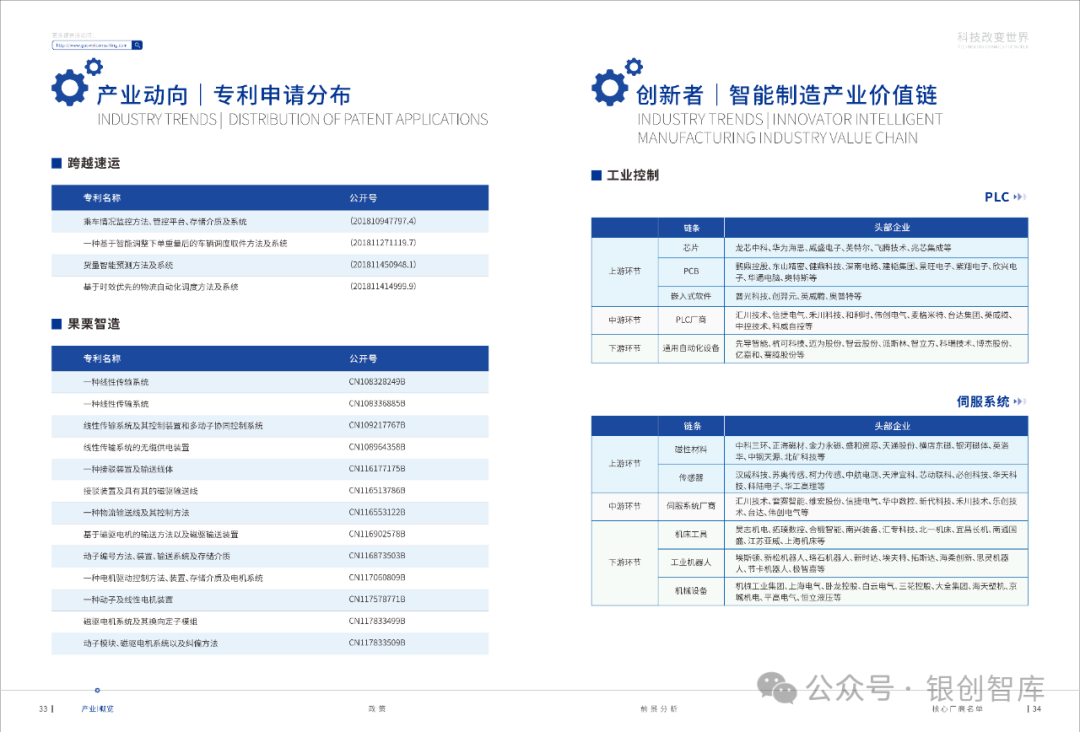Click the 一种动子及线性电机装置 row
The width and height of the screenshot is (1080, 732).
(x=270, y=599)
